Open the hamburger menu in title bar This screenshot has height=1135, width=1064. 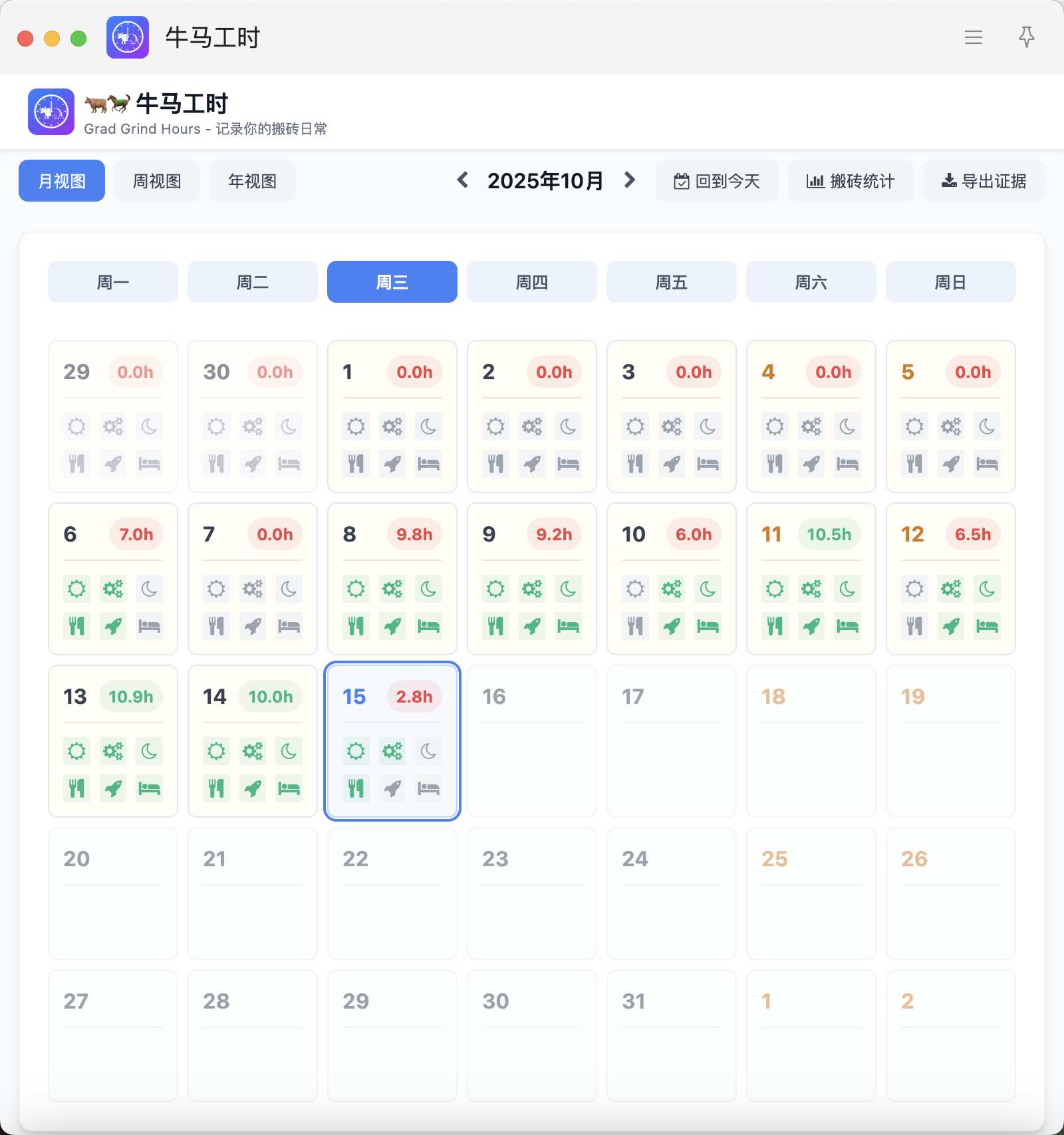[974, 37]
